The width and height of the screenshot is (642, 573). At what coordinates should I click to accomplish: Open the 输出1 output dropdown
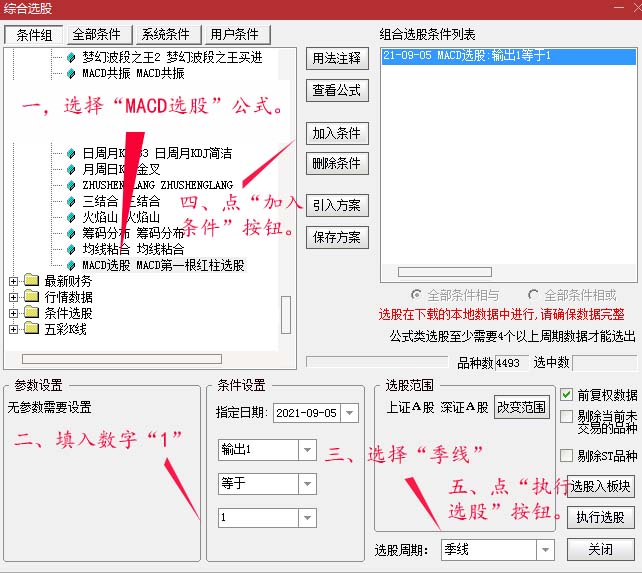pyautogui.click(x=307, y=450)
